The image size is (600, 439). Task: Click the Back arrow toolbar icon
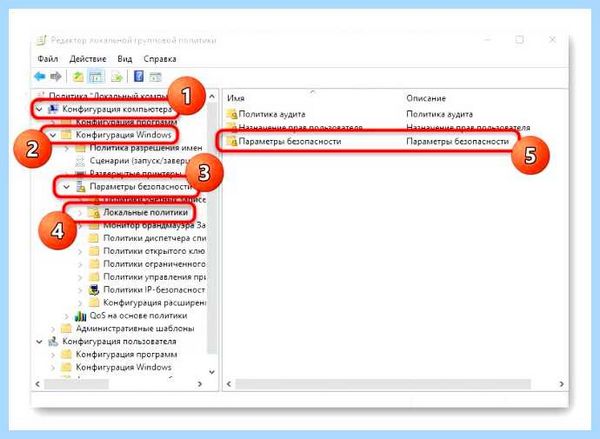39,77
